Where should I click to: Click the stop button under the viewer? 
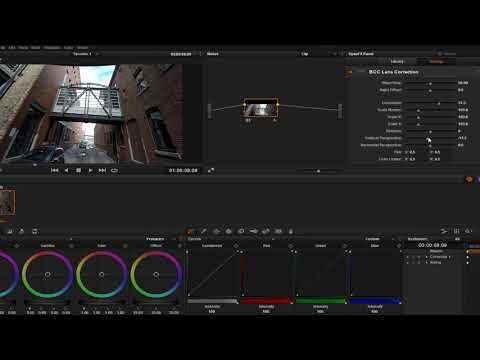tap(78, 170)
